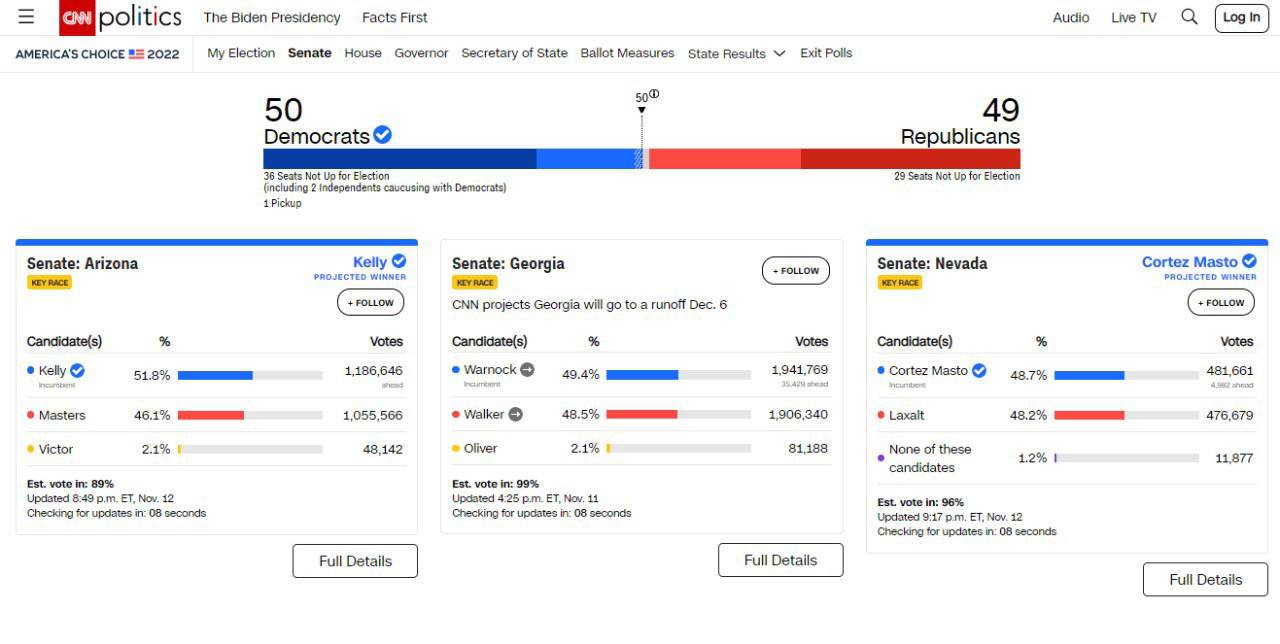The width and height of the screenshot is (1280, 644).
Task: Follow the Georgia Senate race
Action: (x=795, y=271)
